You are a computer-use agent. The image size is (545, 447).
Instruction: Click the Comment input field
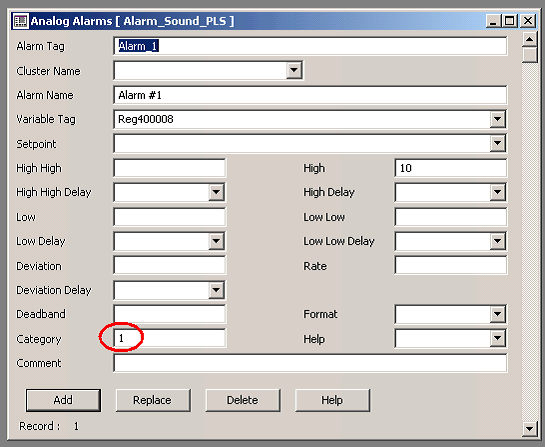coord(310,363)
